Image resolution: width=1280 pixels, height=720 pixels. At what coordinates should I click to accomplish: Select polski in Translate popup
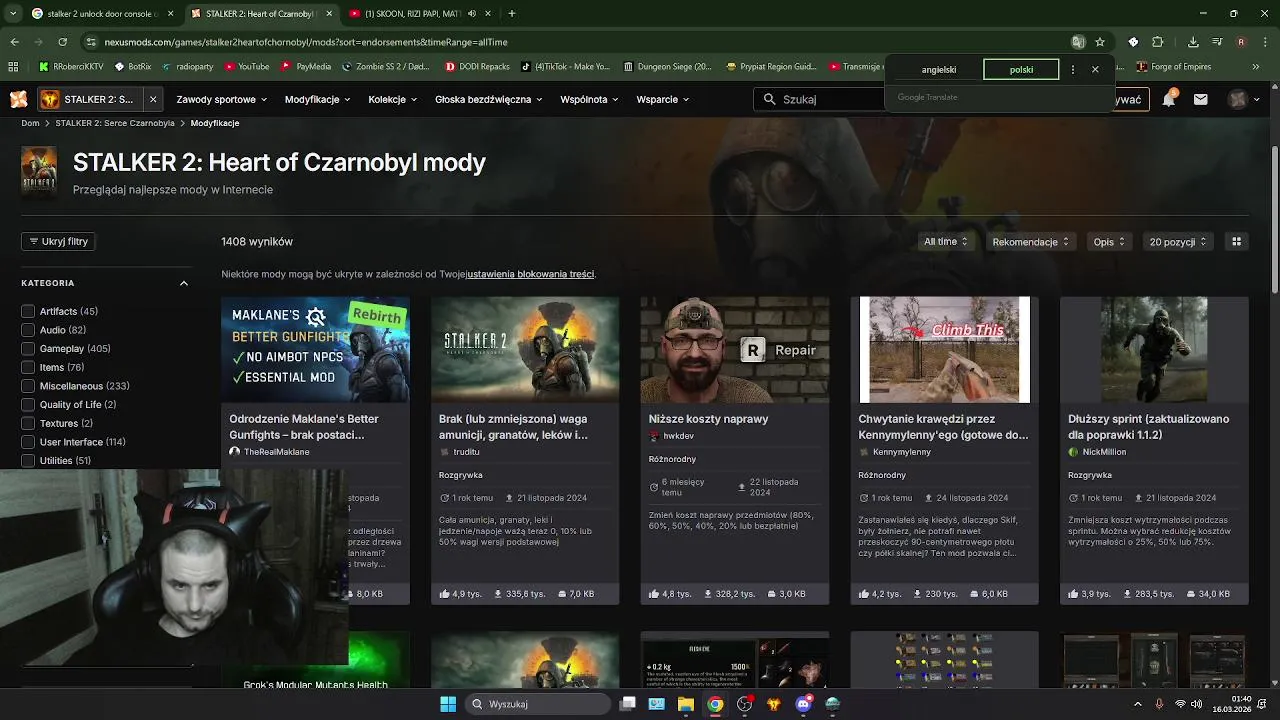(x=1021, y=70)
